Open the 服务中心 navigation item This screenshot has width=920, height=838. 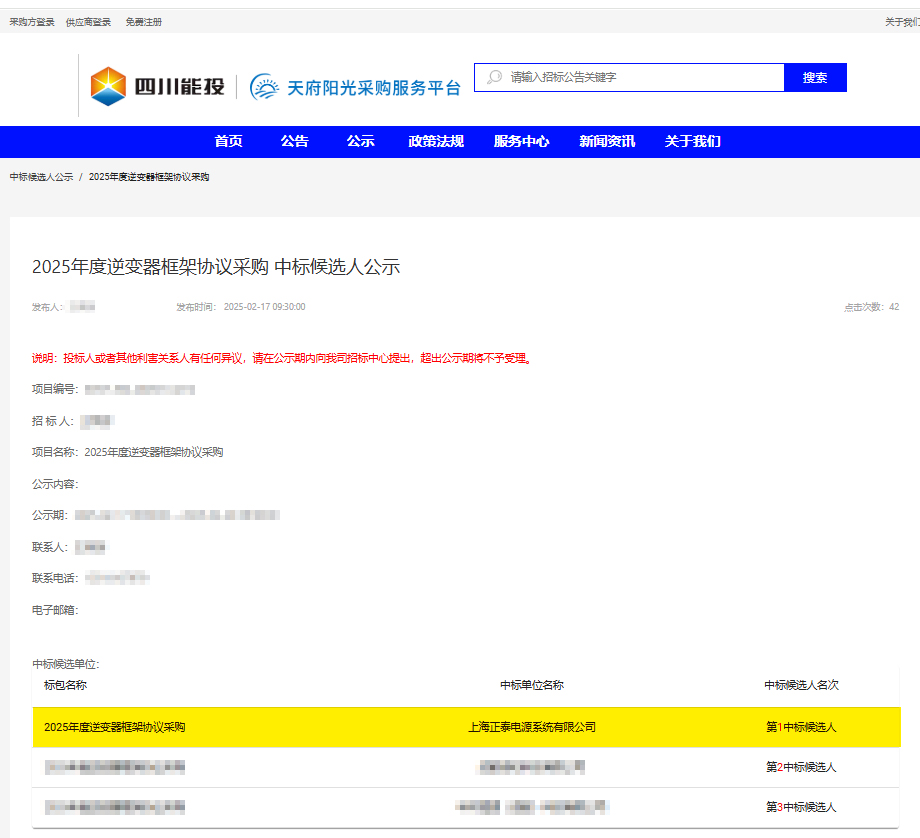[x=522, y=141]
